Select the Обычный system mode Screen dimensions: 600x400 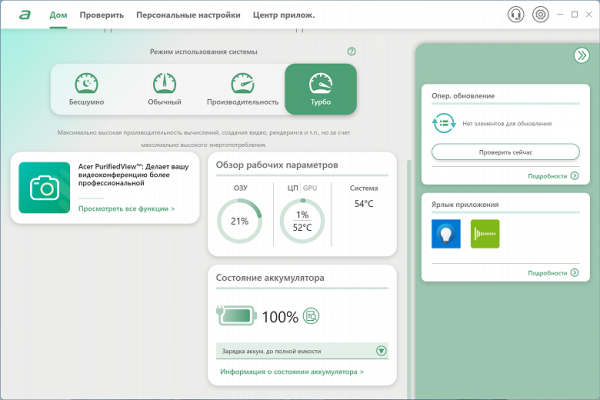165,89
